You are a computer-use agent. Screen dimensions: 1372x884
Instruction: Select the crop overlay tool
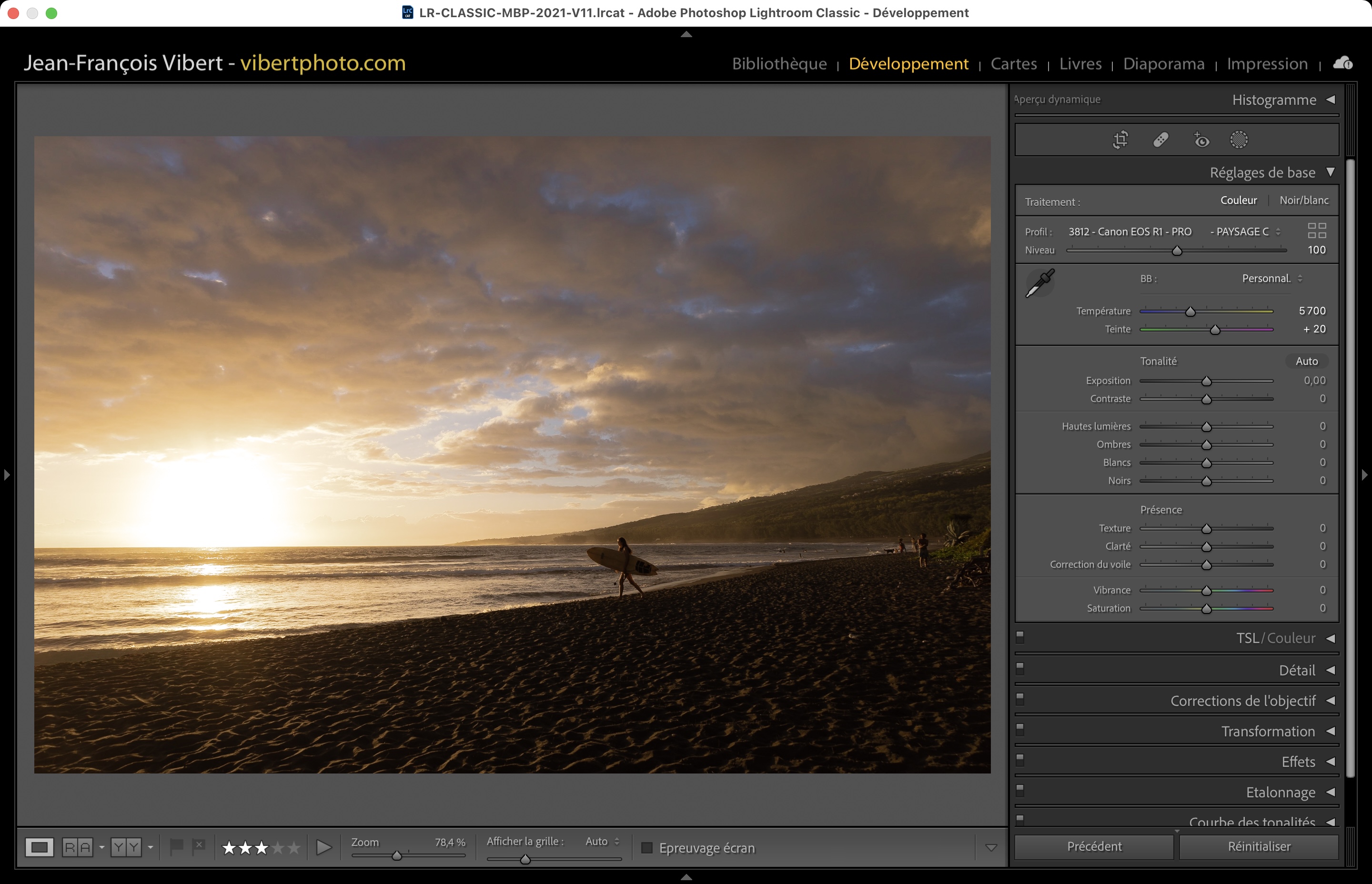(x=1120, y=140)
